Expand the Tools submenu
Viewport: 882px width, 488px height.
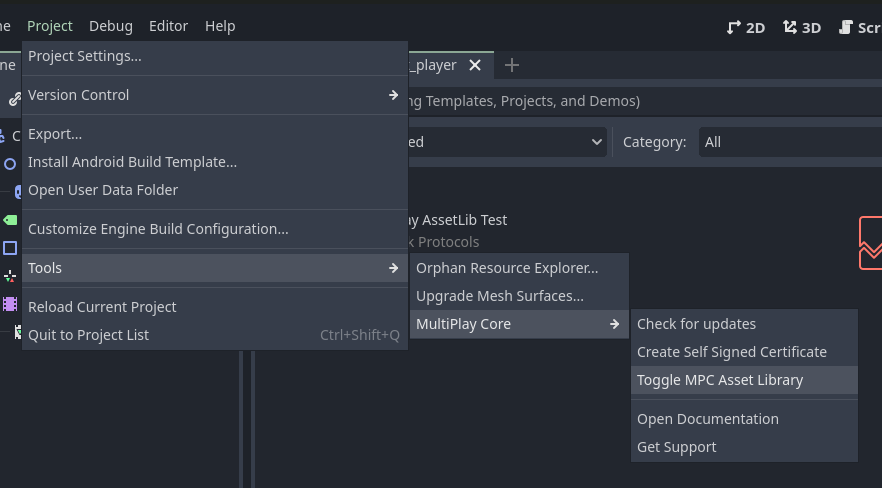(215, 268)
